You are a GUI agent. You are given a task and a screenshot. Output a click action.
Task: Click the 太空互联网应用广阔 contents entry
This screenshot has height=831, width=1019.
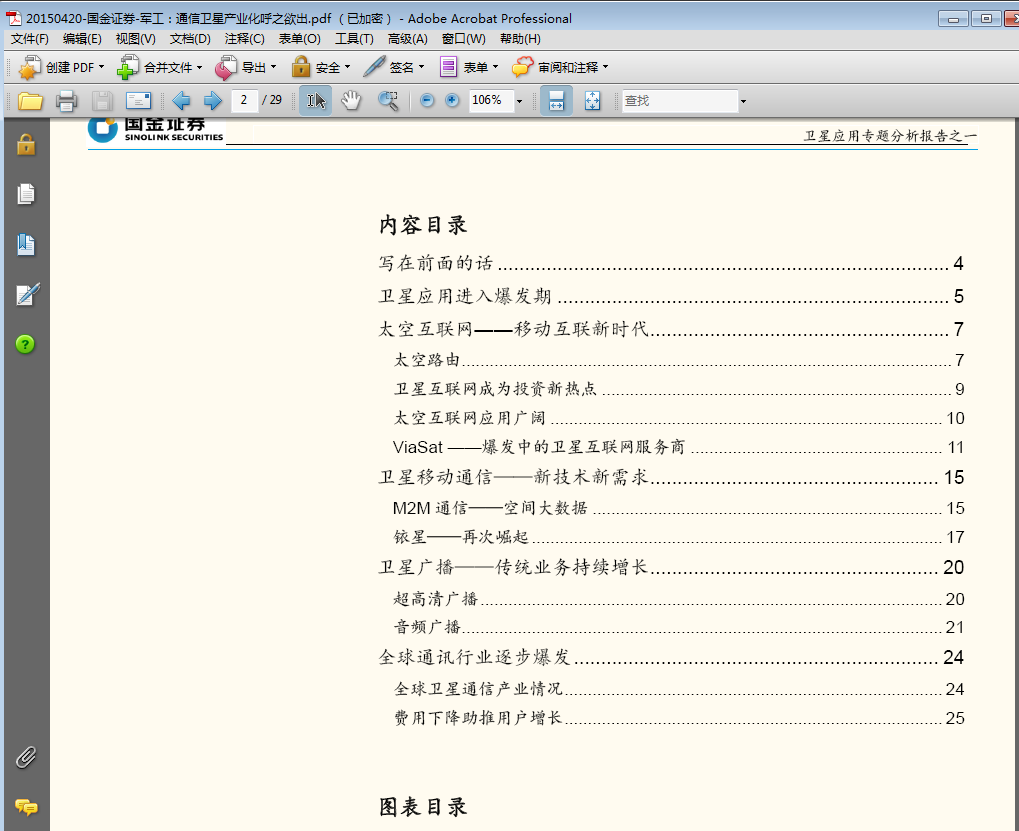678,418
